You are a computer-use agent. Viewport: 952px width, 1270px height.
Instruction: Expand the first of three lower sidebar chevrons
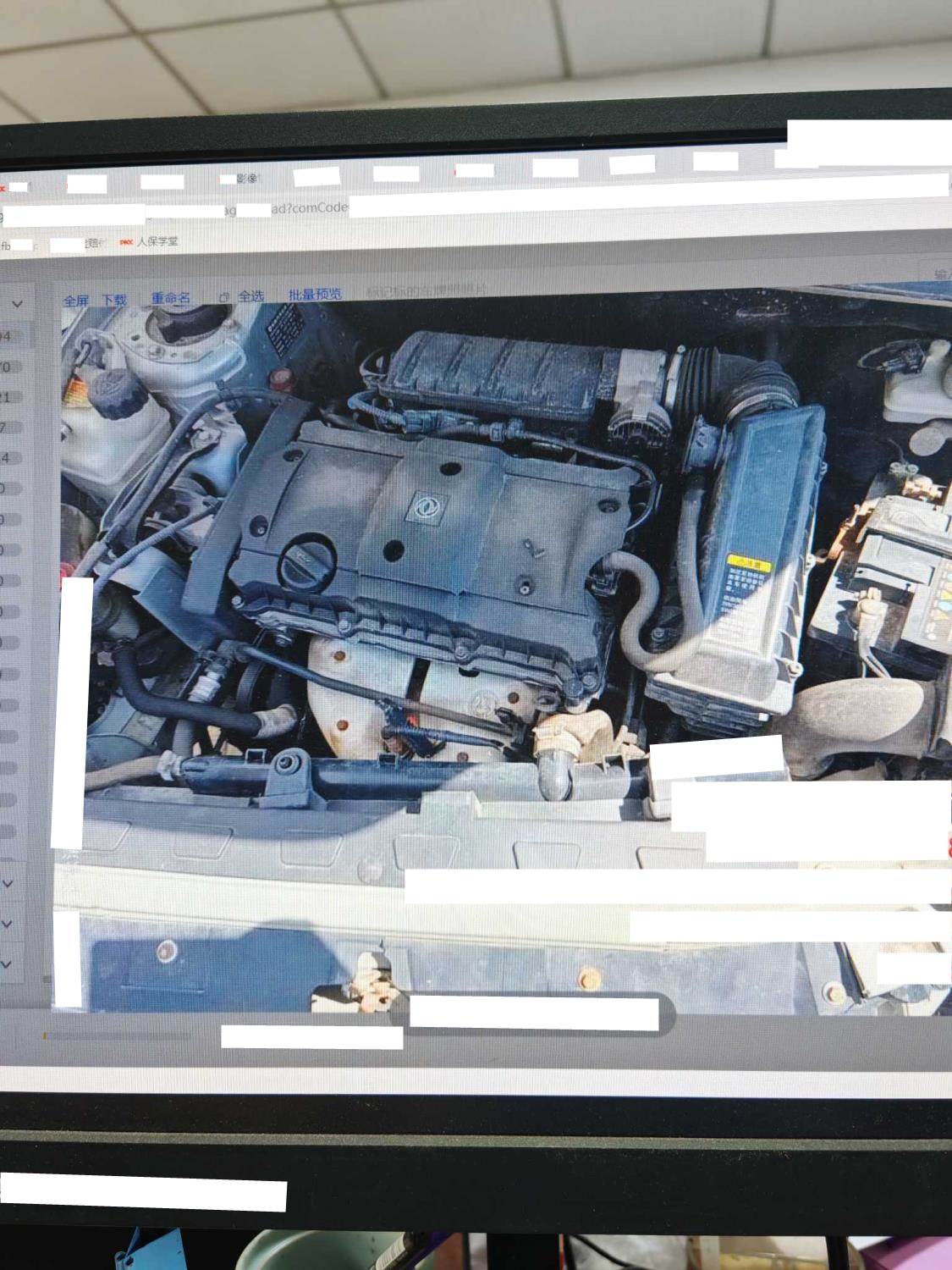(8, 883)
